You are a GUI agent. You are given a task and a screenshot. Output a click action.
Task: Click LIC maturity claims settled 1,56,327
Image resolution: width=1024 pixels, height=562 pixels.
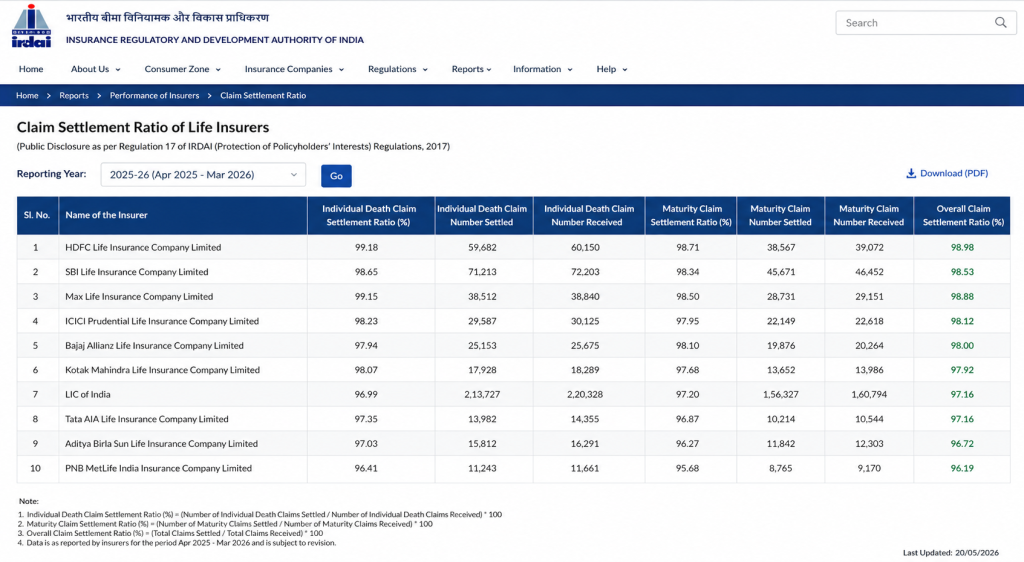[780, 394]
